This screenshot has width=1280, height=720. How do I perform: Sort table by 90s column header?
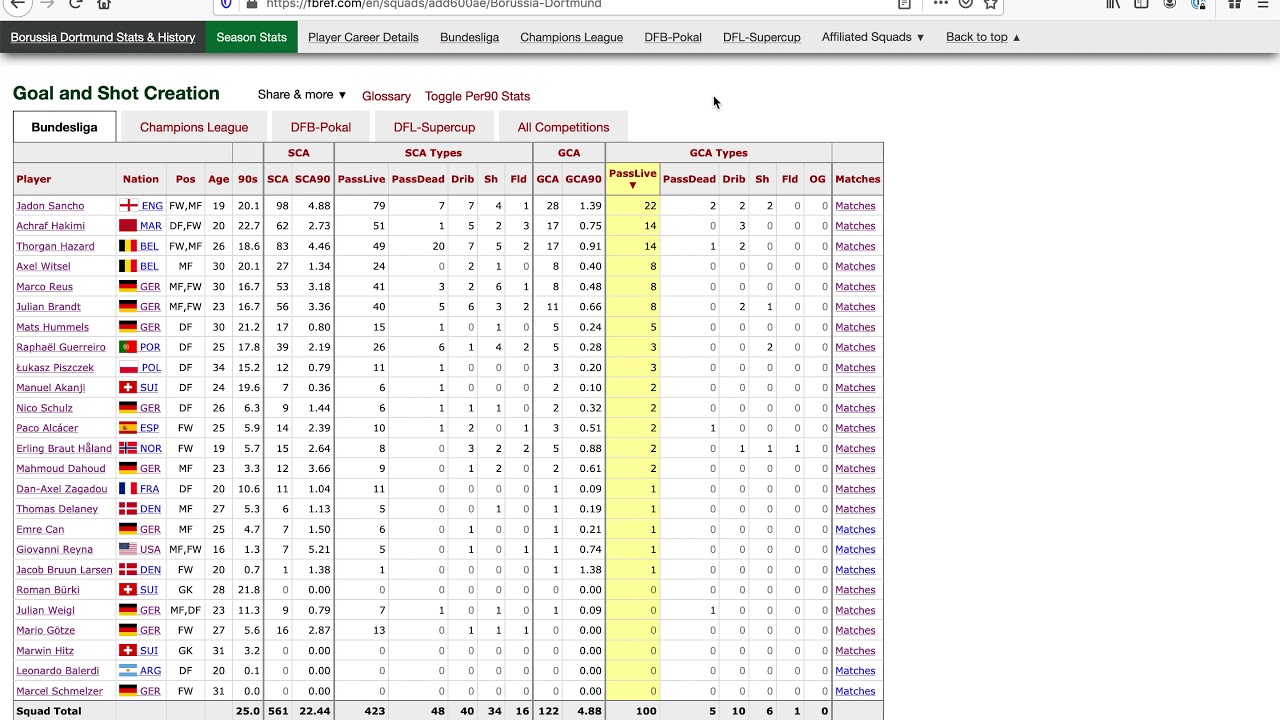coord(248,179)
